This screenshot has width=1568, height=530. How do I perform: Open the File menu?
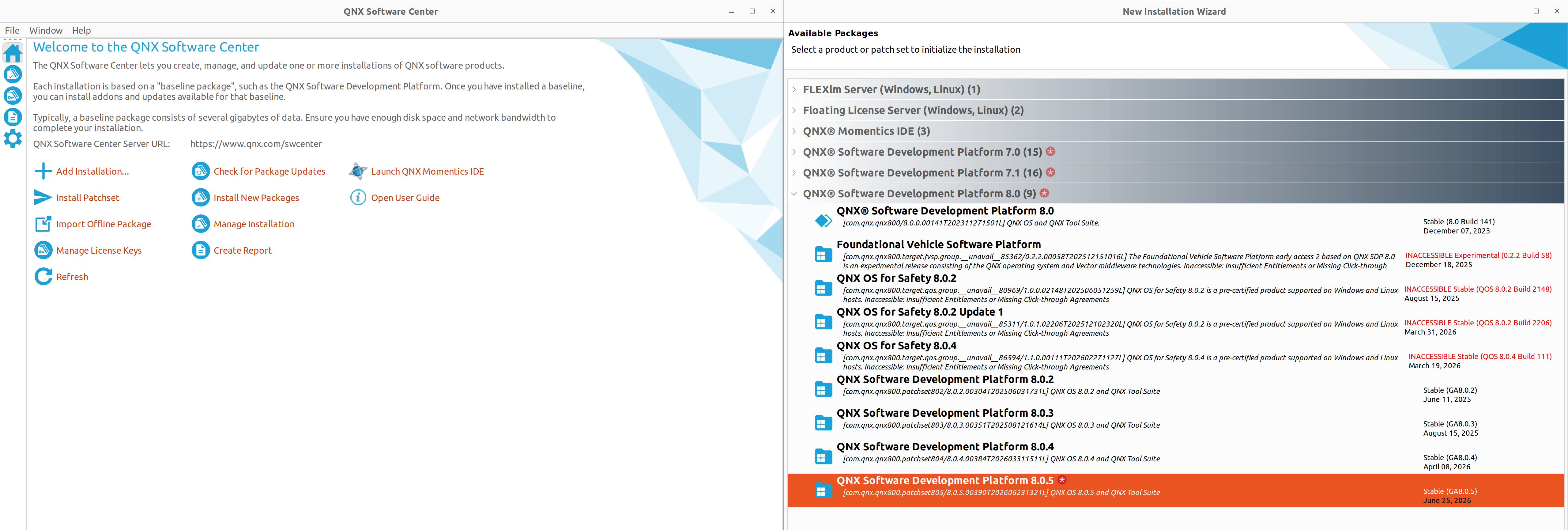click(12, 30)
